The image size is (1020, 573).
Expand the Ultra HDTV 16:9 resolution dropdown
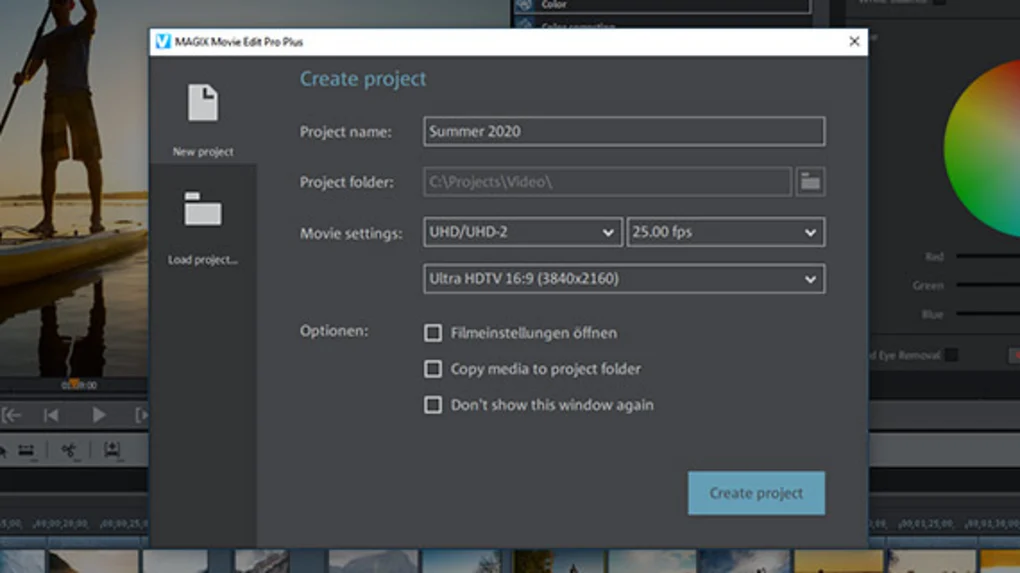tap(624, 279)
